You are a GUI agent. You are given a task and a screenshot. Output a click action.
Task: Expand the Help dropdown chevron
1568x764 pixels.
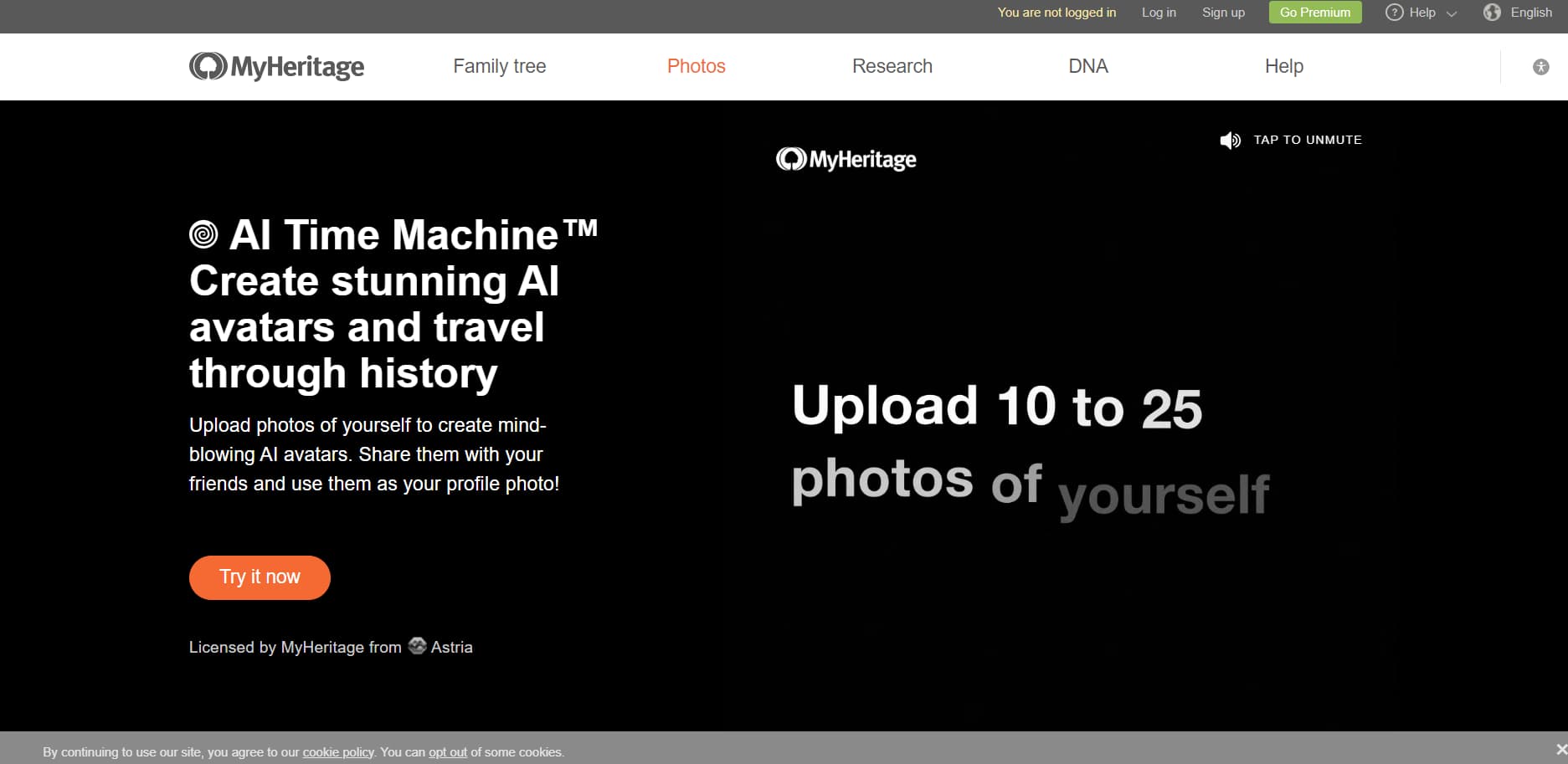pos(1451,13)
